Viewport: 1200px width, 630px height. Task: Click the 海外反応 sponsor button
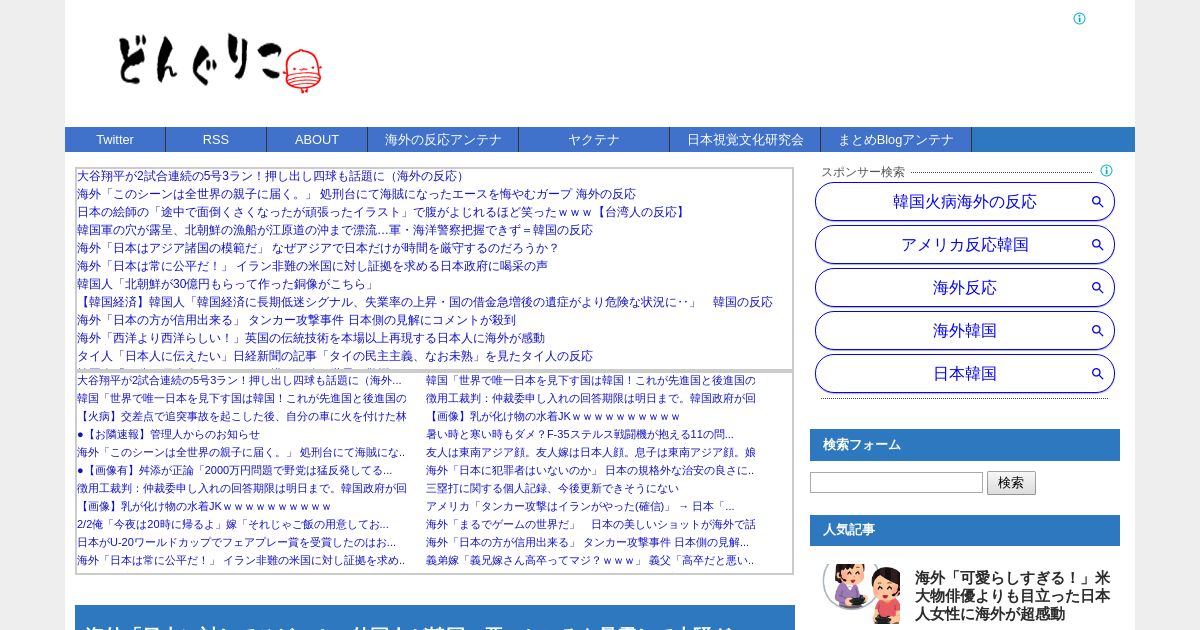(x=965, y=288)
